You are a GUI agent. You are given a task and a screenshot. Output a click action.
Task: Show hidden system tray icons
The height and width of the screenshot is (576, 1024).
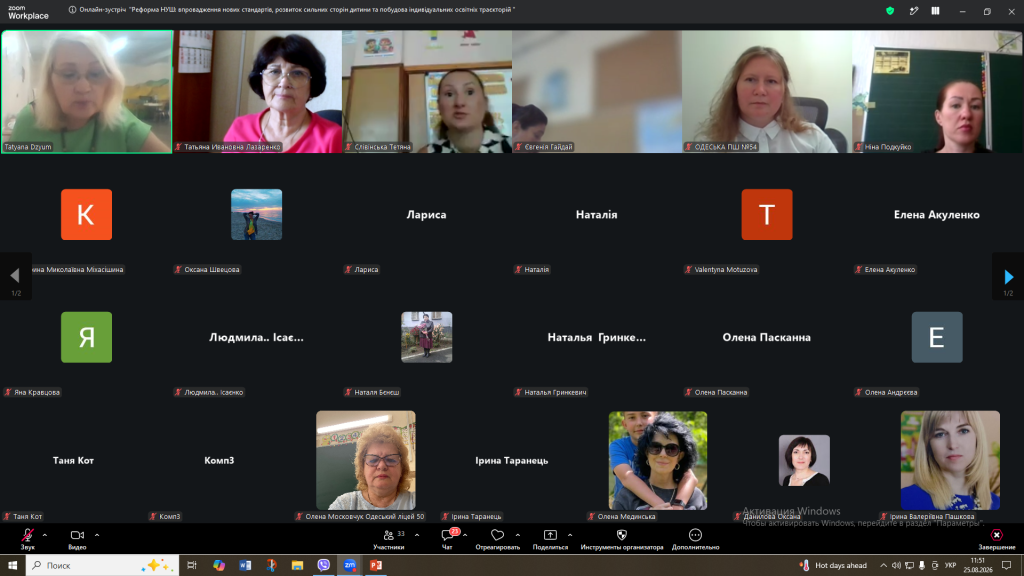coord(883,566)
